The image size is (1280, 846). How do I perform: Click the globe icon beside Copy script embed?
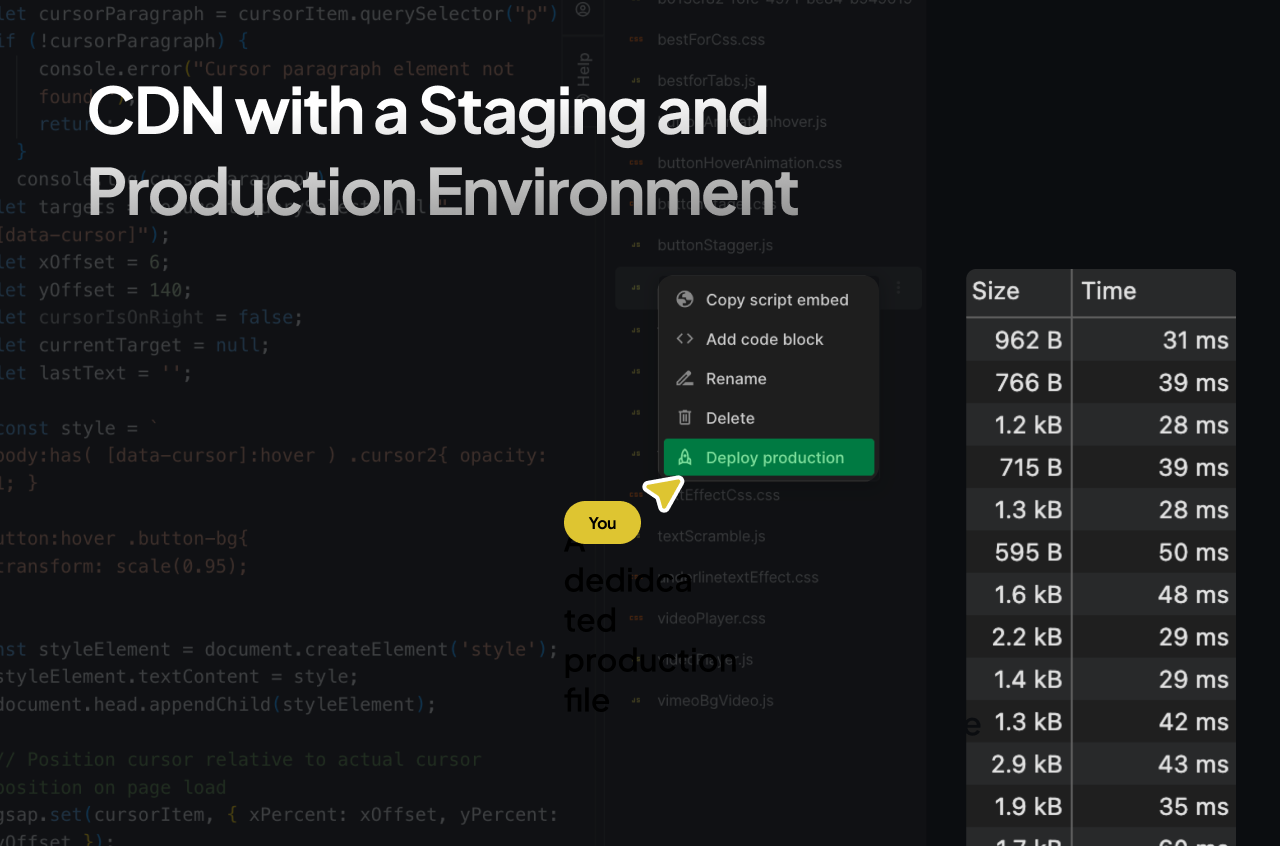(x=685, y=300)
